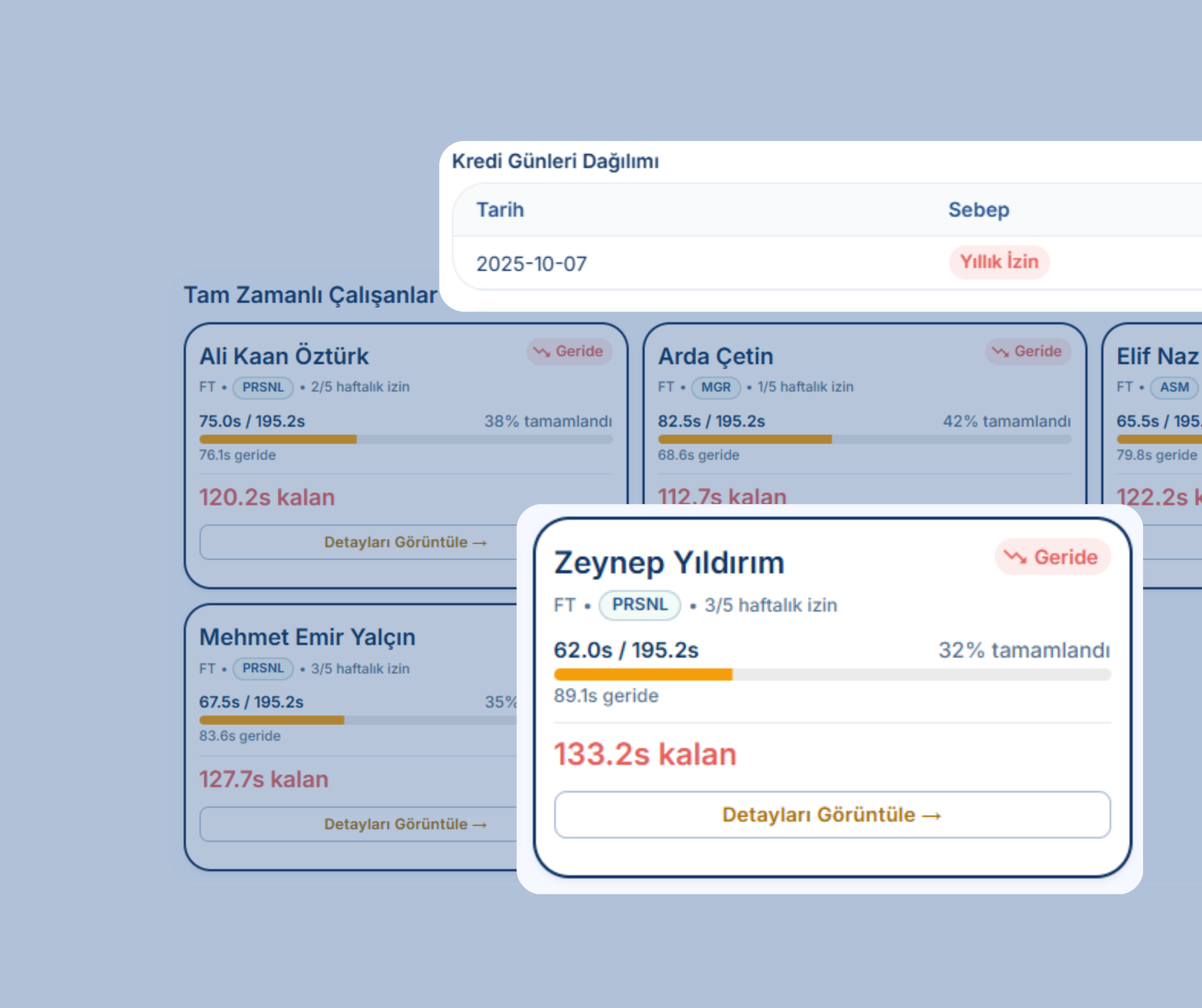Click the Yıllık İzin reason badge

coord(999,262)
